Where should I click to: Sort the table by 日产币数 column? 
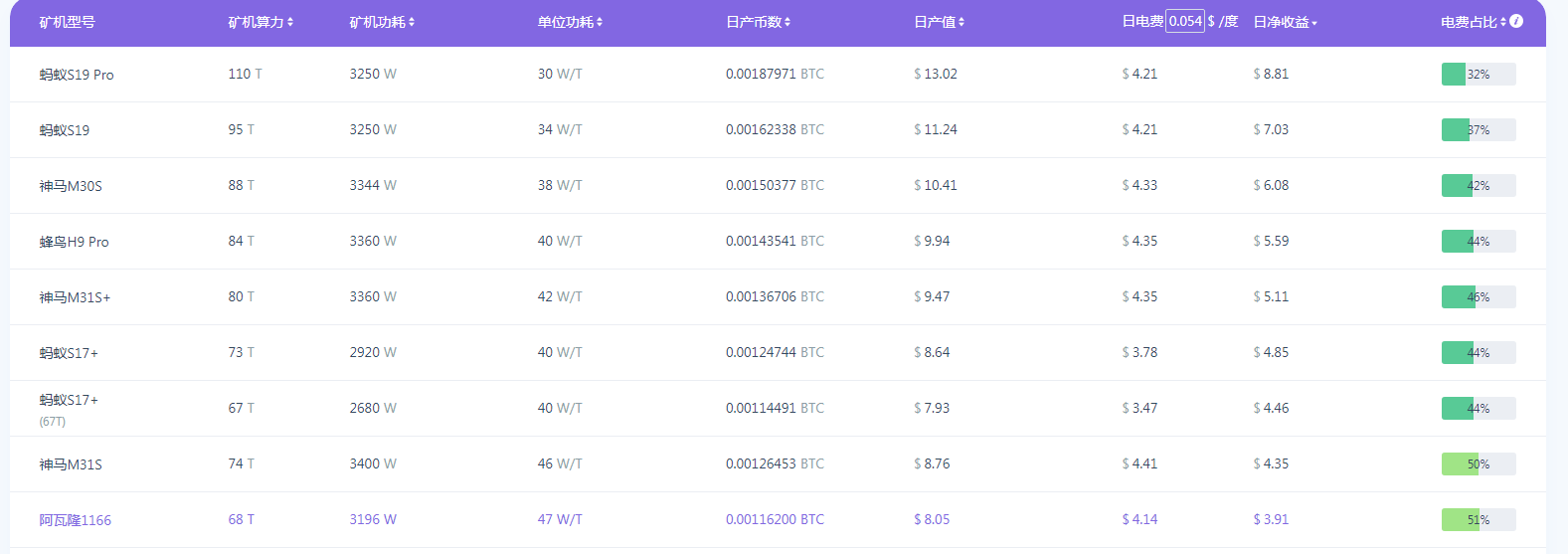pyautogui.click(x=758, y=22)
